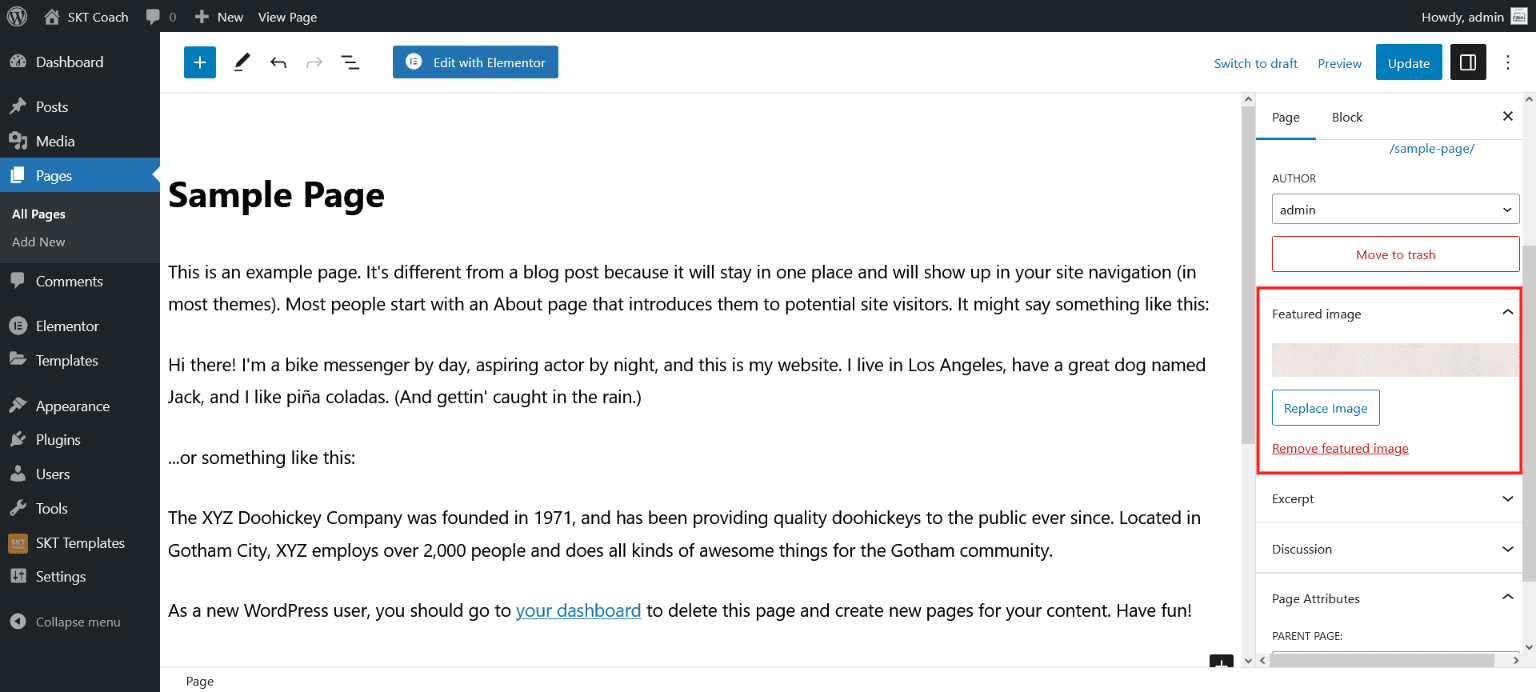Open the Document Overview list icon
Screen dimensions: 1536x692
pos(350,62)
